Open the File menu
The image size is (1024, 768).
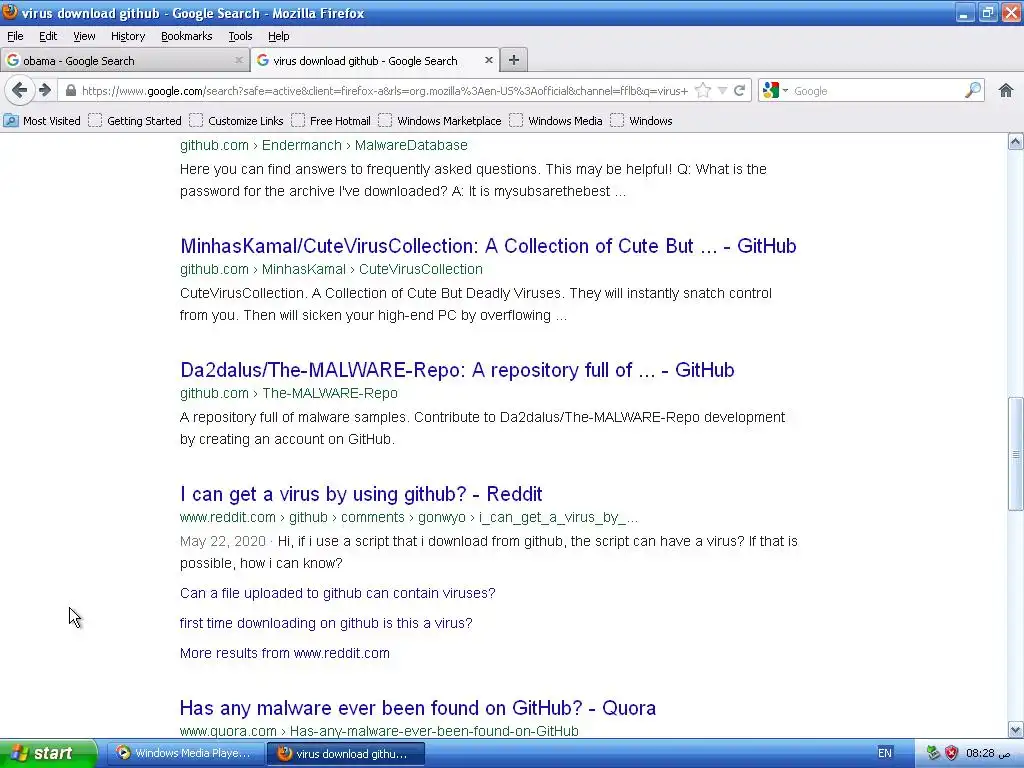pos(15,36)
